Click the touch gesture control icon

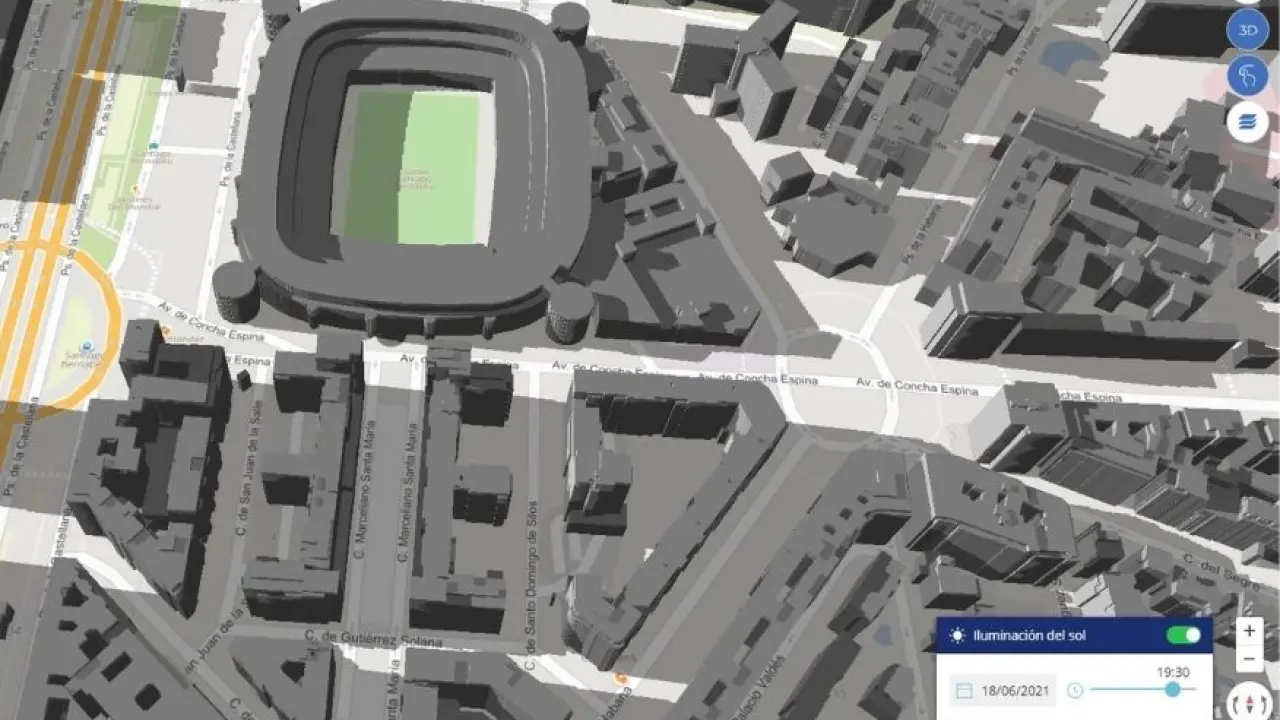(1247, 76)
